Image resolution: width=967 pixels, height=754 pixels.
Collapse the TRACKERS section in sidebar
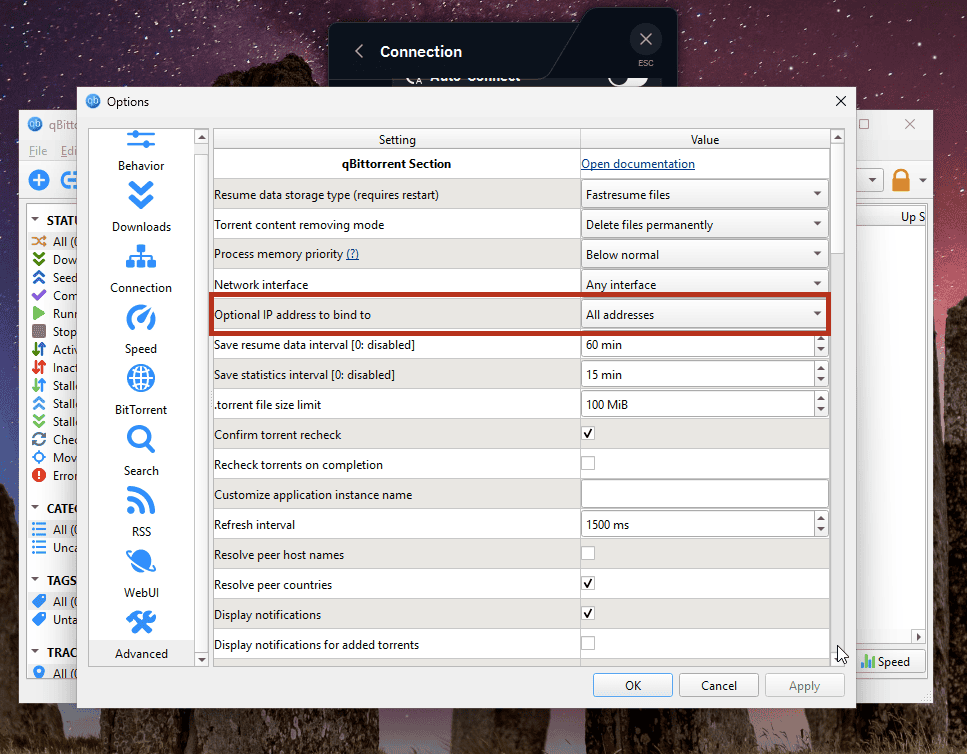point(35,652)
